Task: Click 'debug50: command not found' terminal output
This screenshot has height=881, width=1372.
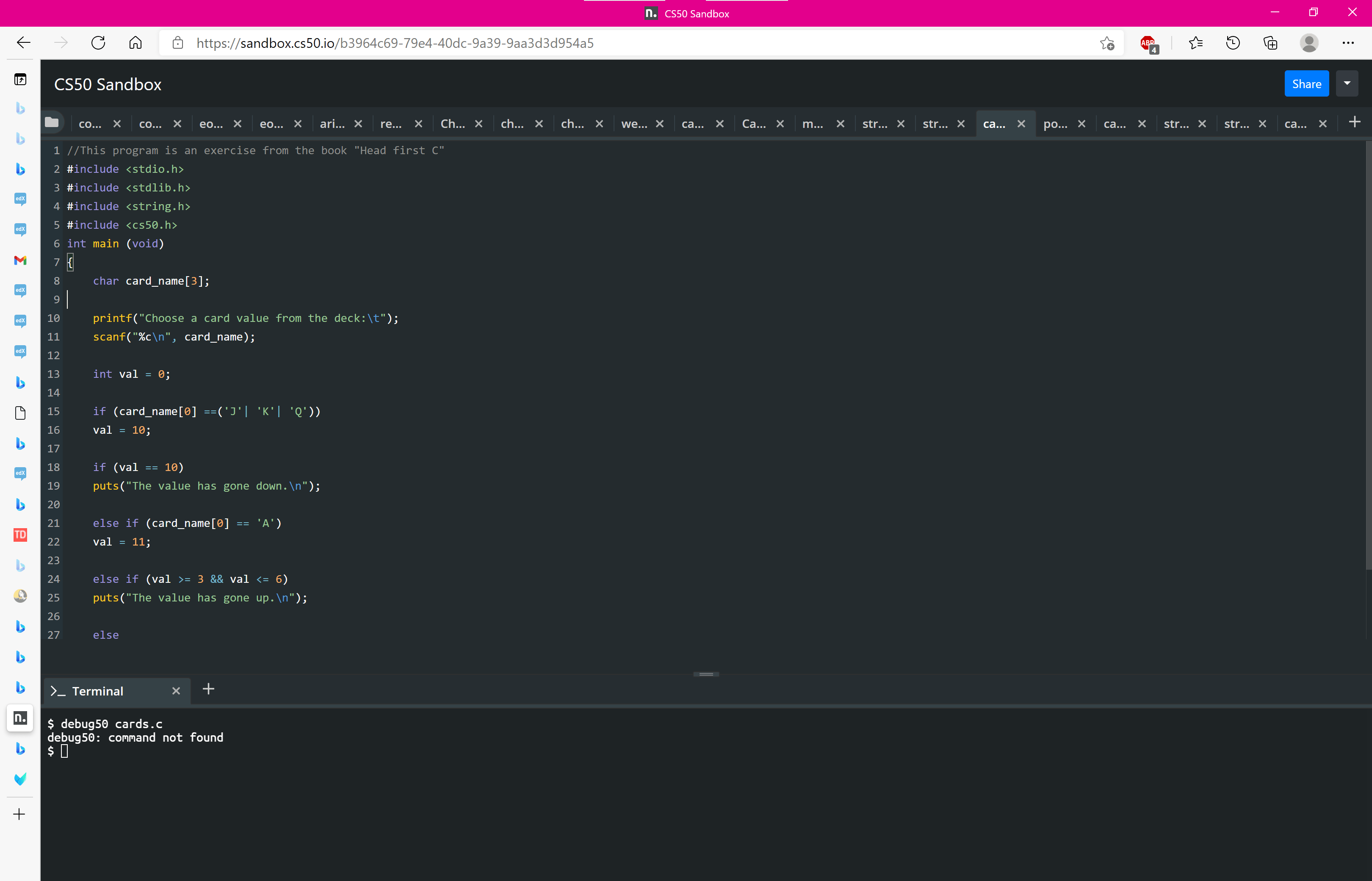Action: tap(136, 737)
